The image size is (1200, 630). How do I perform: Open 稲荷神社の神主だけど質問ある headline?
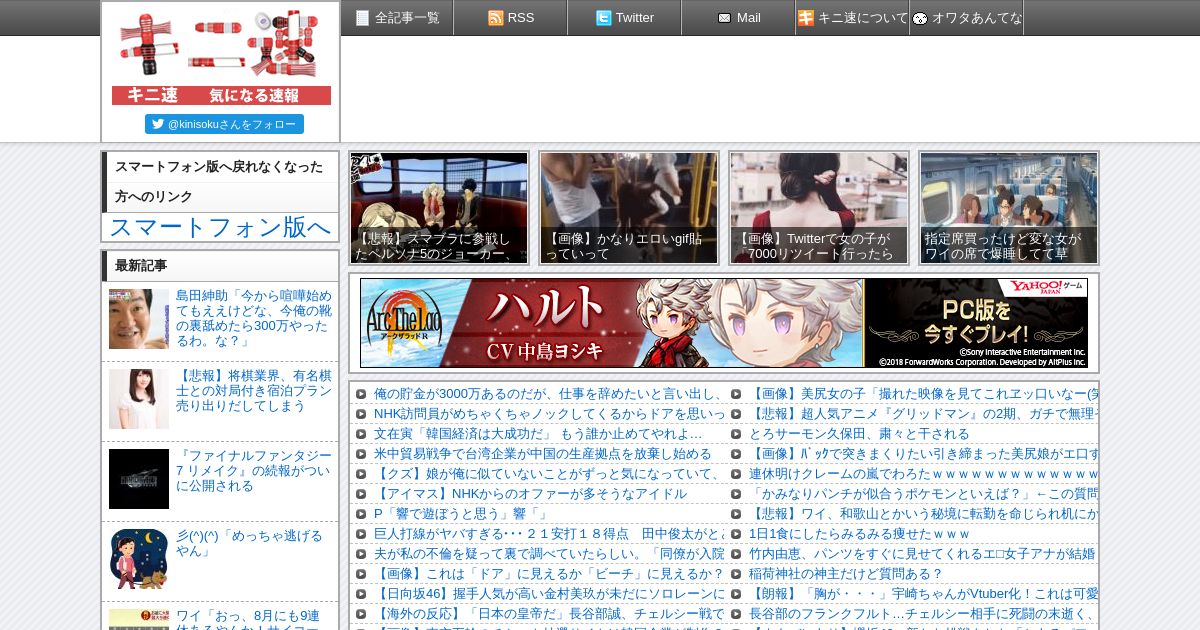[x=846, y=574]
